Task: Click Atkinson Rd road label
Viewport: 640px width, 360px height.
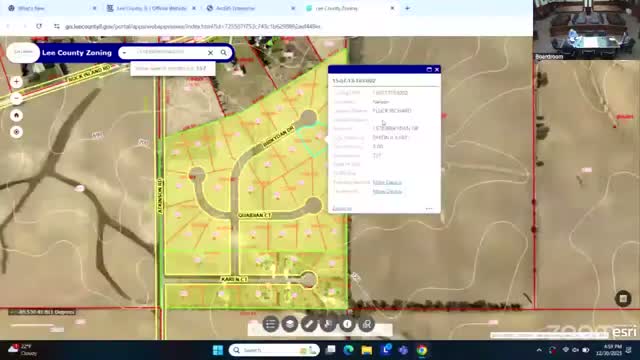Action: pos(160,196)
